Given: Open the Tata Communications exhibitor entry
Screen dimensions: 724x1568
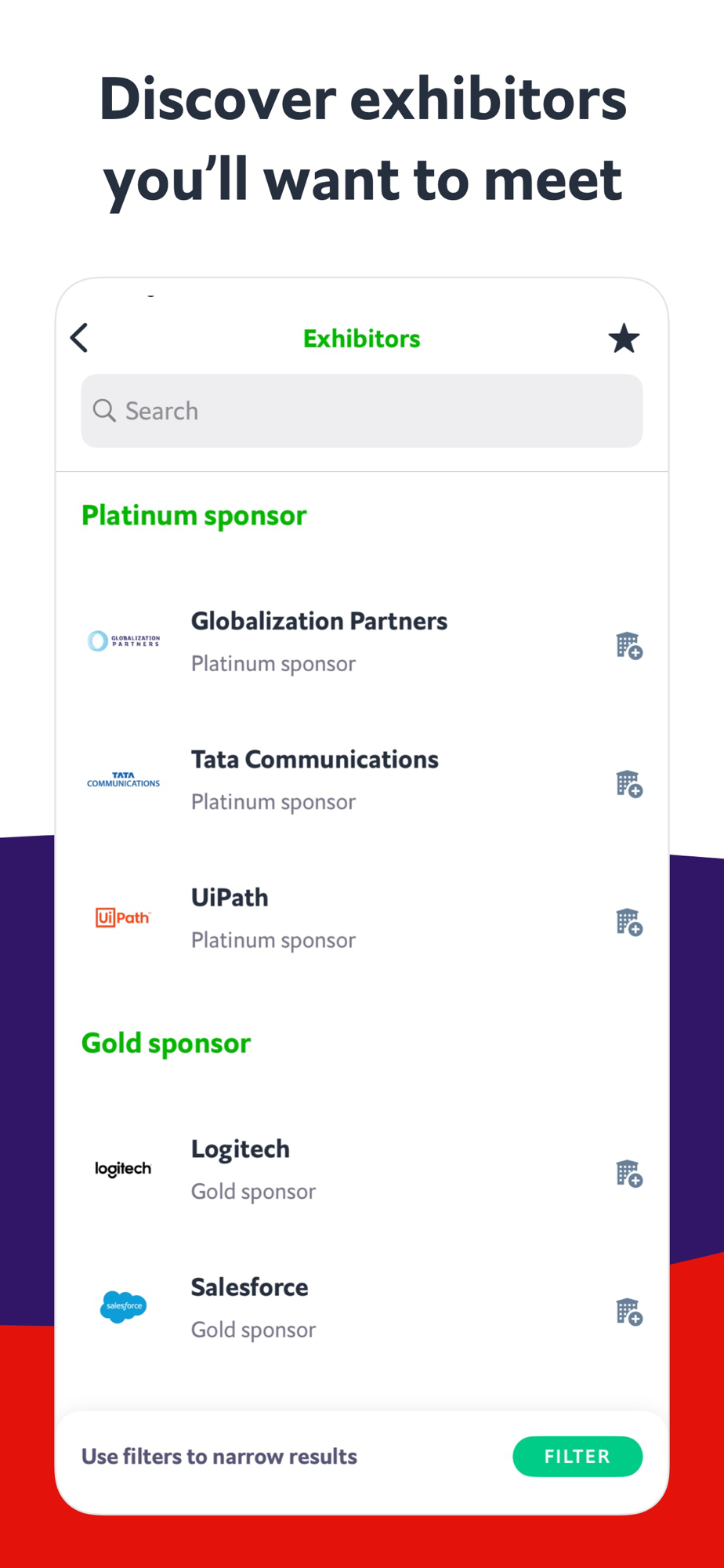Looking at the screenshot, I should tap(314, 760).
